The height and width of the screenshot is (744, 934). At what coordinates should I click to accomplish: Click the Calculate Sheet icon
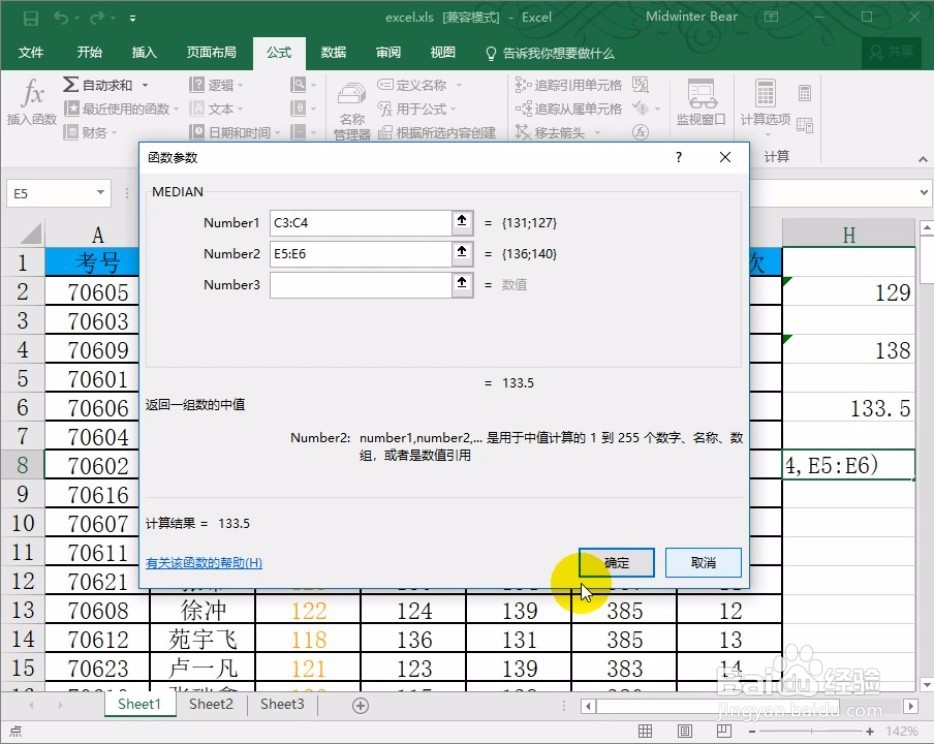pyautogui.click(x=805, y=125)
